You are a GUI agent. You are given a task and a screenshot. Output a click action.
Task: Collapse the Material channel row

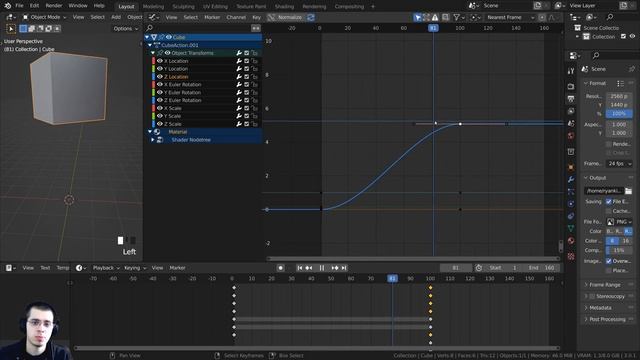point(150,132)
